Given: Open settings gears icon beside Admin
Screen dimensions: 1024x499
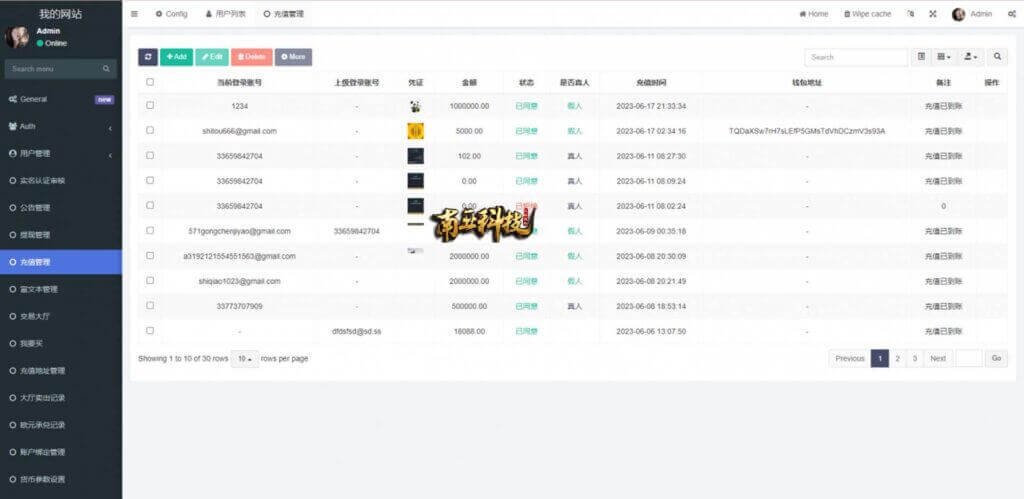Looking at the screenshot, I should pyautogui.click(x=1011, y=14).
